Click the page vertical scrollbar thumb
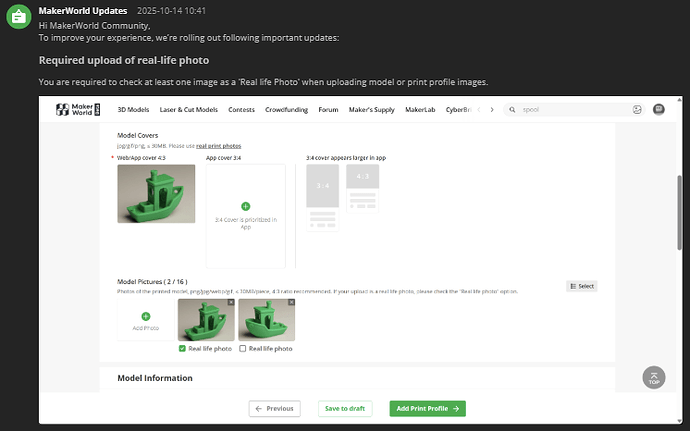Screen dimensions: 690x431 [x=679, y=213]
